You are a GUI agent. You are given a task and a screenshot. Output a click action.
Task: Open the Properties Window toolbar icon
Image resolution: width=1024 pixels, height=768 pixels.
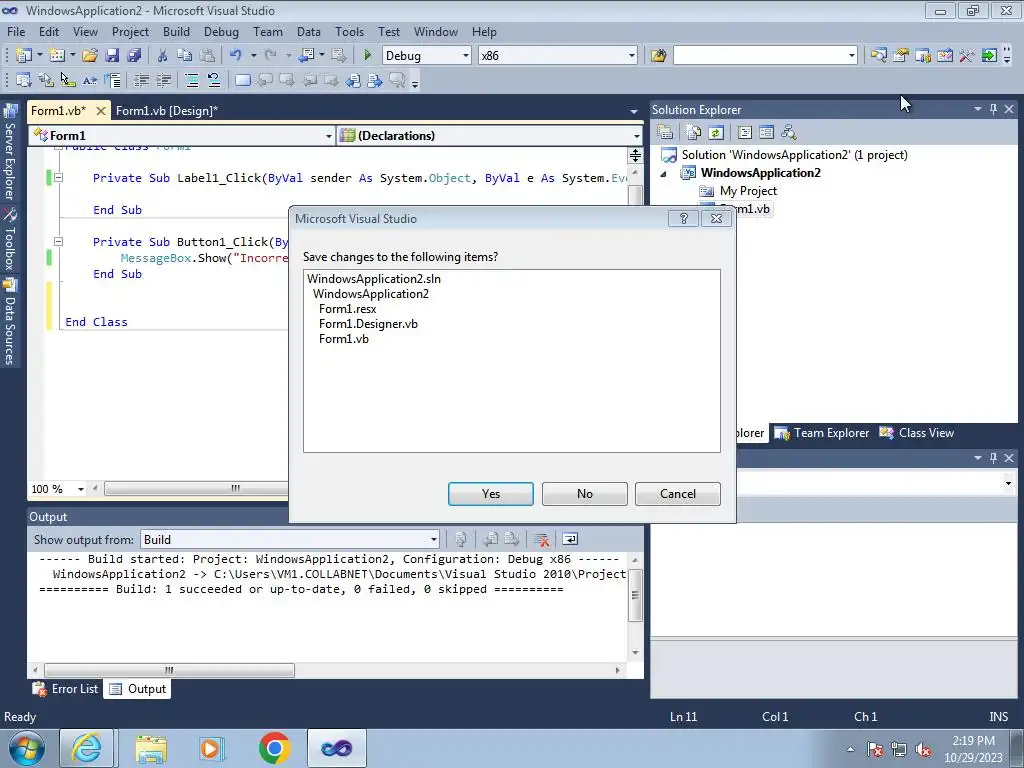pos(901,56)
